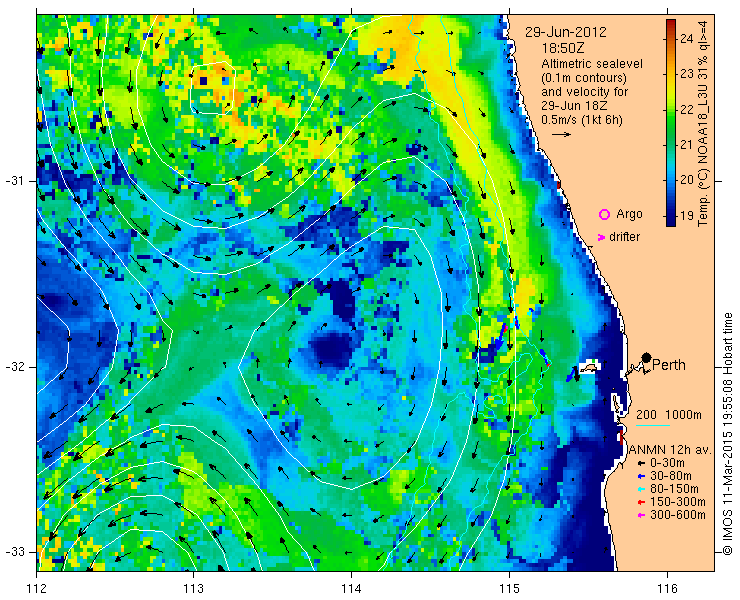Screen dimensions: 740x600
Task: Click the blue 30-80m legend arrow
Action: tap(641, 476)
